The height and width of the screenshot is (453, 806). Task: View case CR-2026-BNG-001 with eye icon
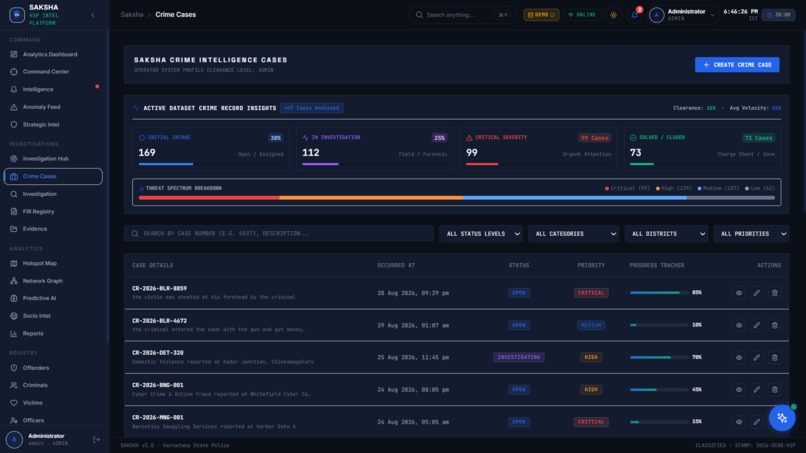(739, 390)
